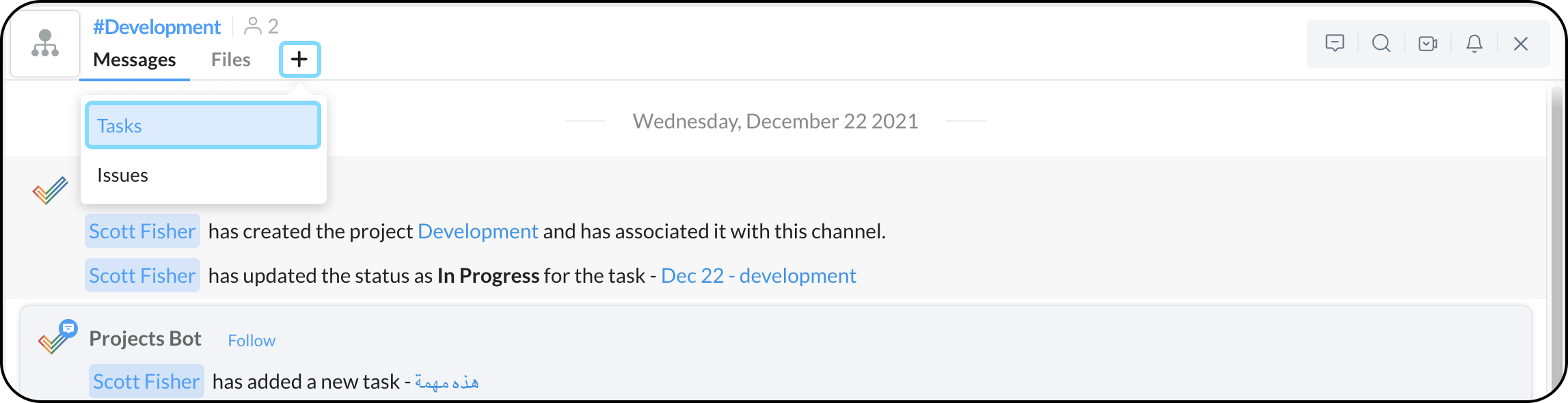Switch to the Files tab
The width and height of the screenshot is (1568, 403).
[x=230, y=60]
